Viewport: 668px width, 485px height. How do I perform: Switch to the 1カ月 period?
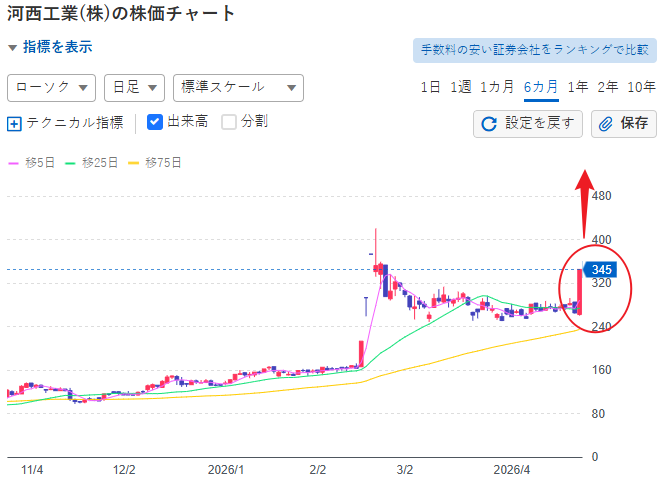(x=497, y=87)
